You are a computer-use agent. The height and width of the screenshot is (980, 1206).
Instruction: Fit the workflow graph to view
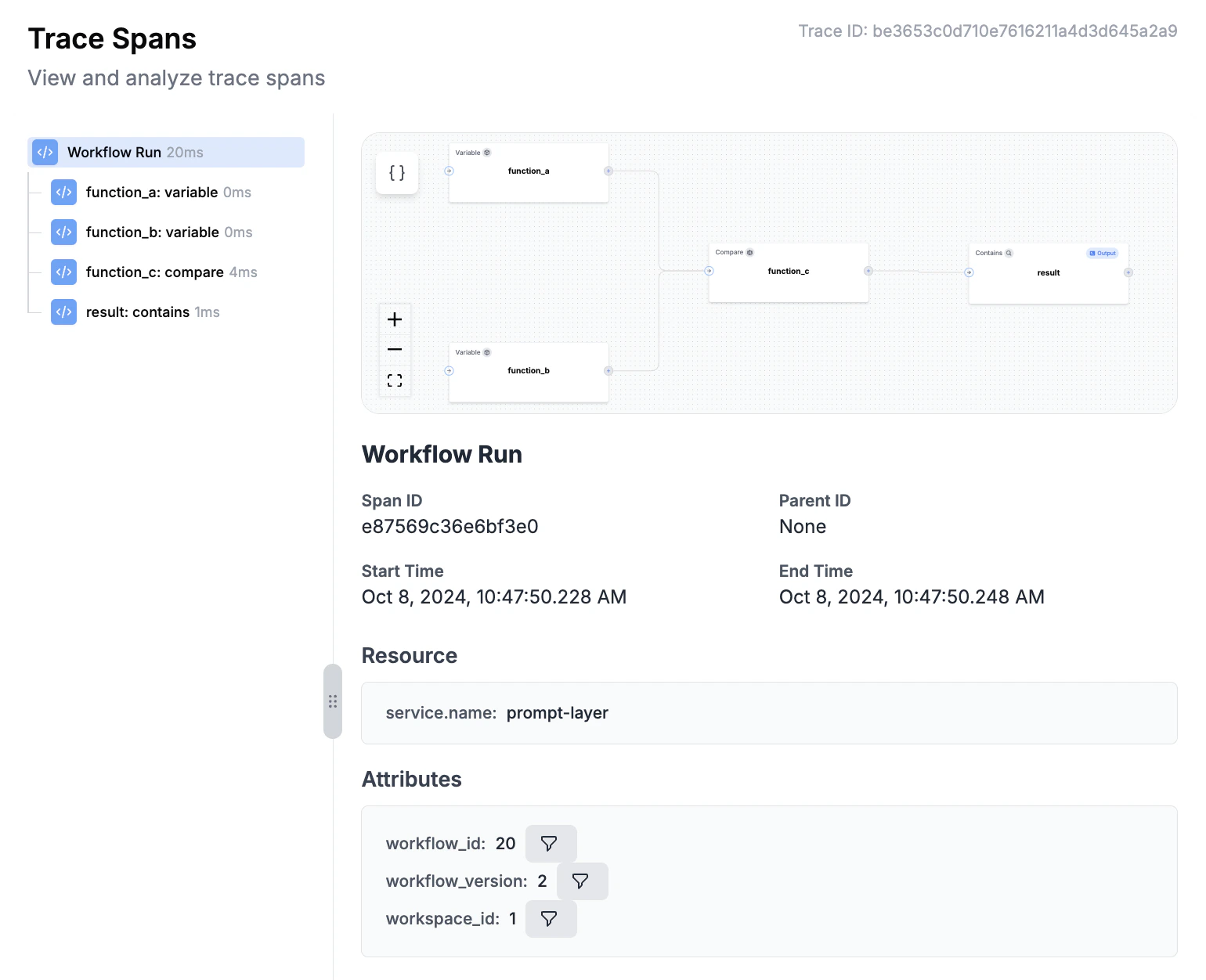pyautogui.click(x=395, y=380)
